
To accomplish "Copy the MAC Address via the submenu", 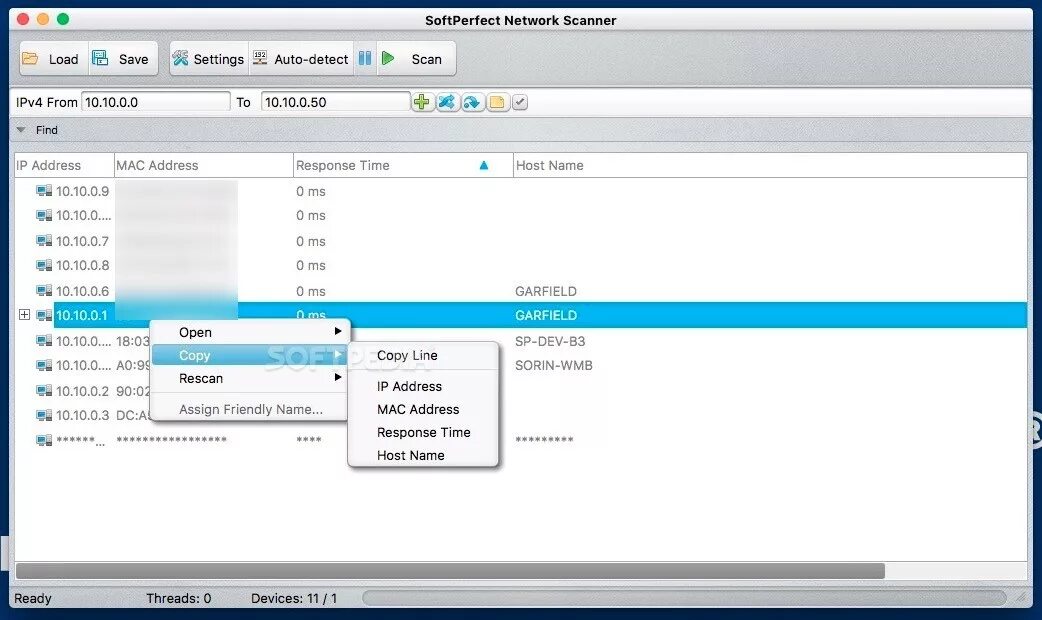I will (x=423, y=409).
